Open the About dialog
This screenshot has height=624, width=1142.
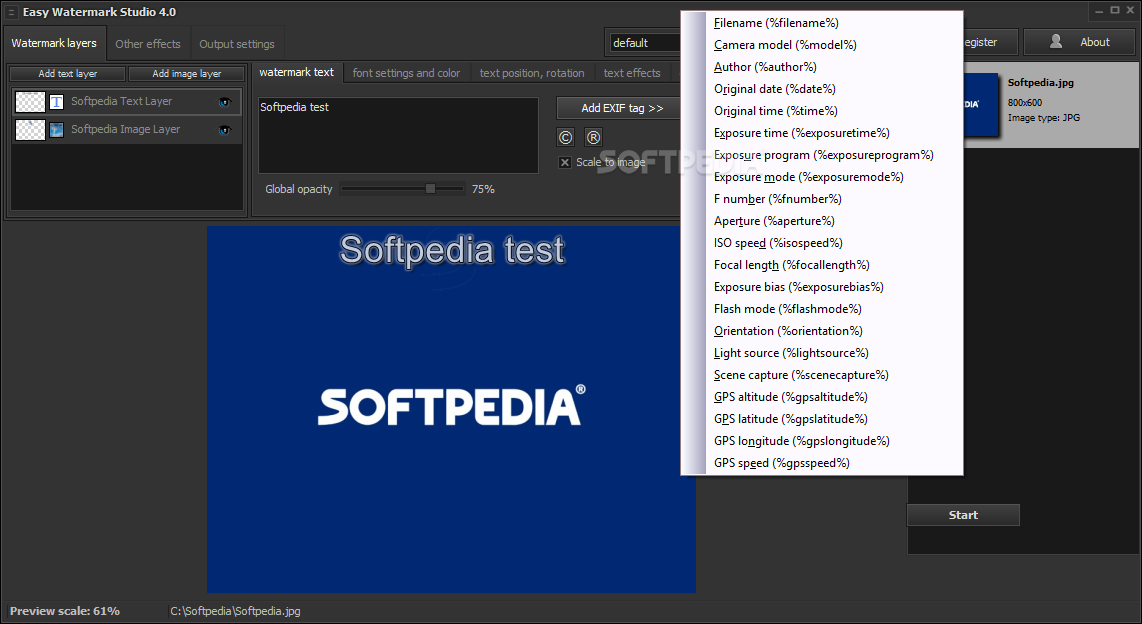pos(1080,42)
